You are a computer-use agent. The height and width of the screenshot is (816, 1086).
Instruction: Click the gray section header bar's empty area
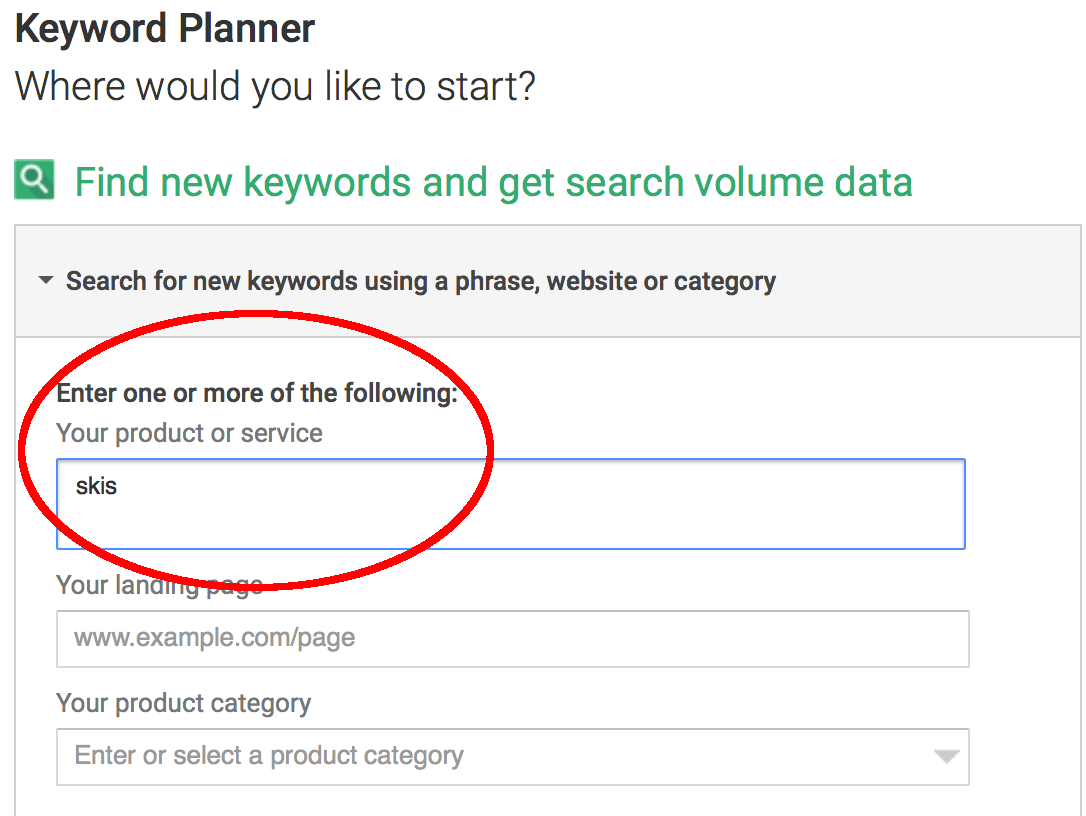pos(930,281)
